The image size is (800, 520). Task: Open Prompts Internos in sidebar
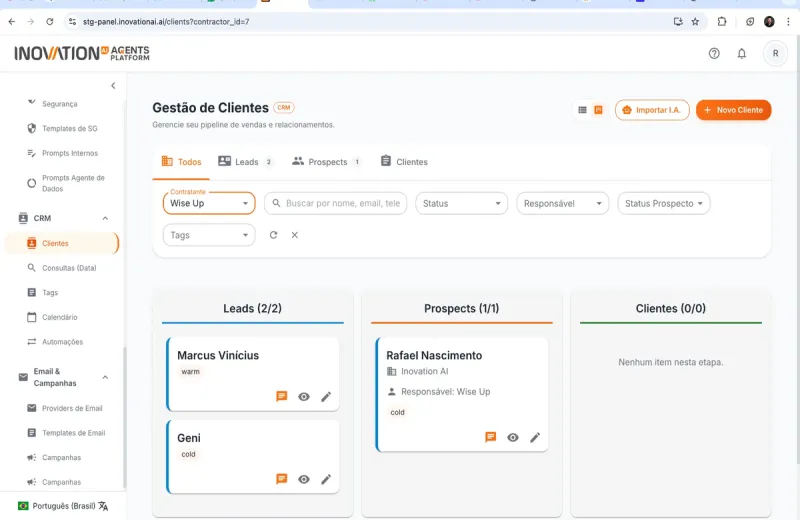pos(70,153)
